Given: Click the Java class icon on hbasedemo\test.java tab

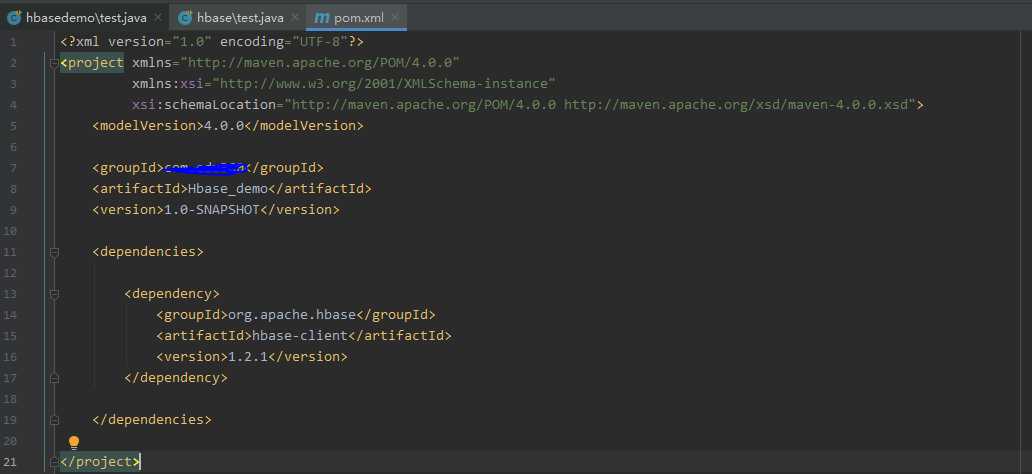Looking at the screenshot, I should point(14,18).
